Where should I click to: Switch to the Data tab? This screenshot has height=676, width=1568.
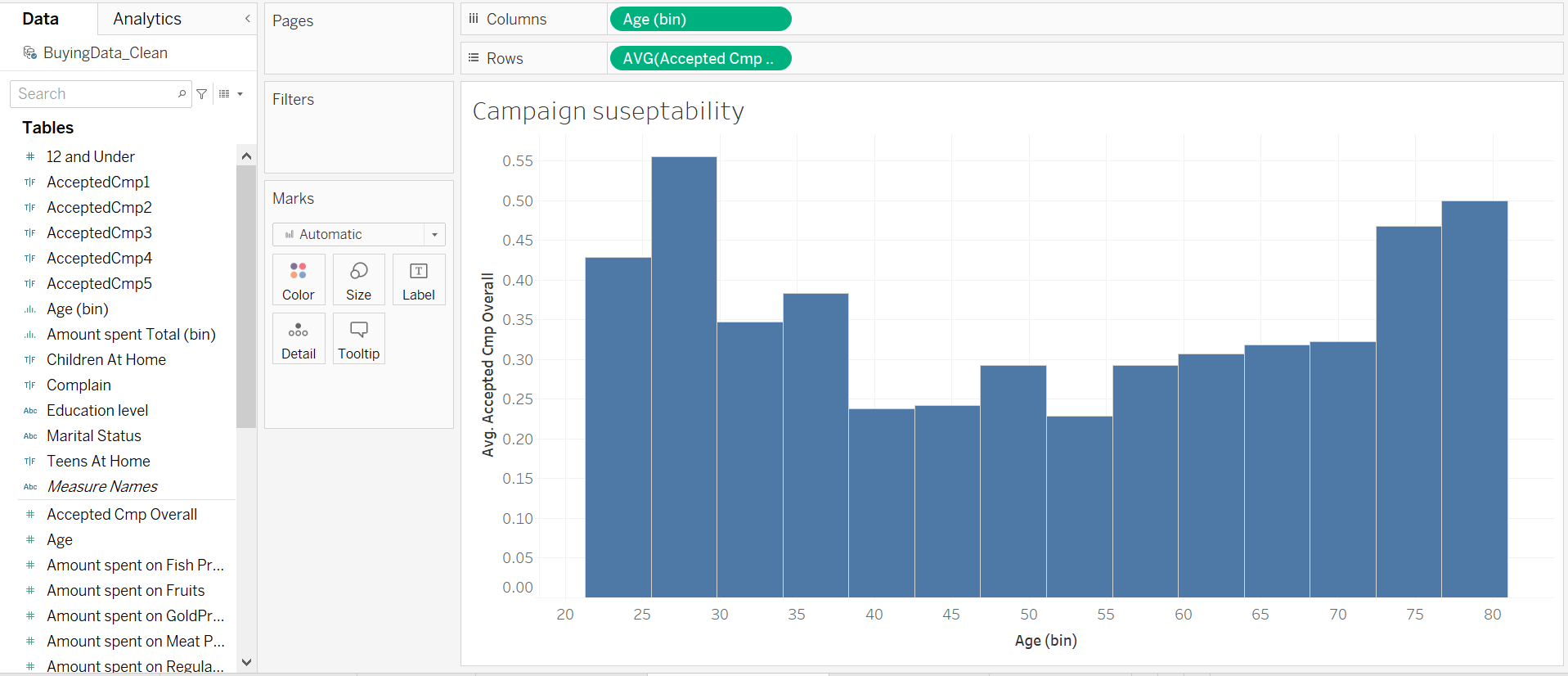tap(41, 19)
